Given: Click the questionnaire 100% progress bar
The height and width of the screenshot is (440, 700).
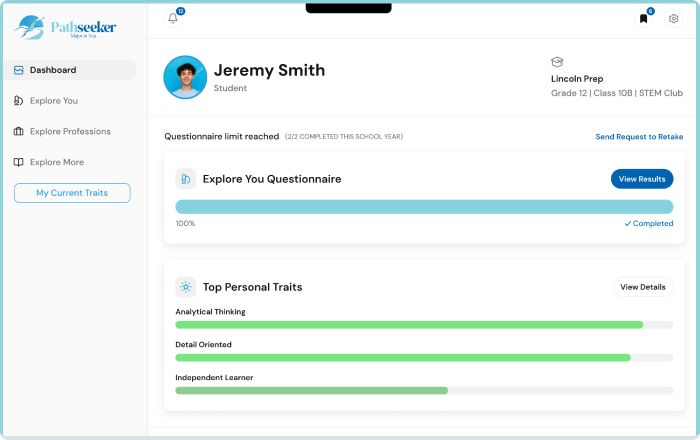Looking at the screenshot, I should click(424, 207).
